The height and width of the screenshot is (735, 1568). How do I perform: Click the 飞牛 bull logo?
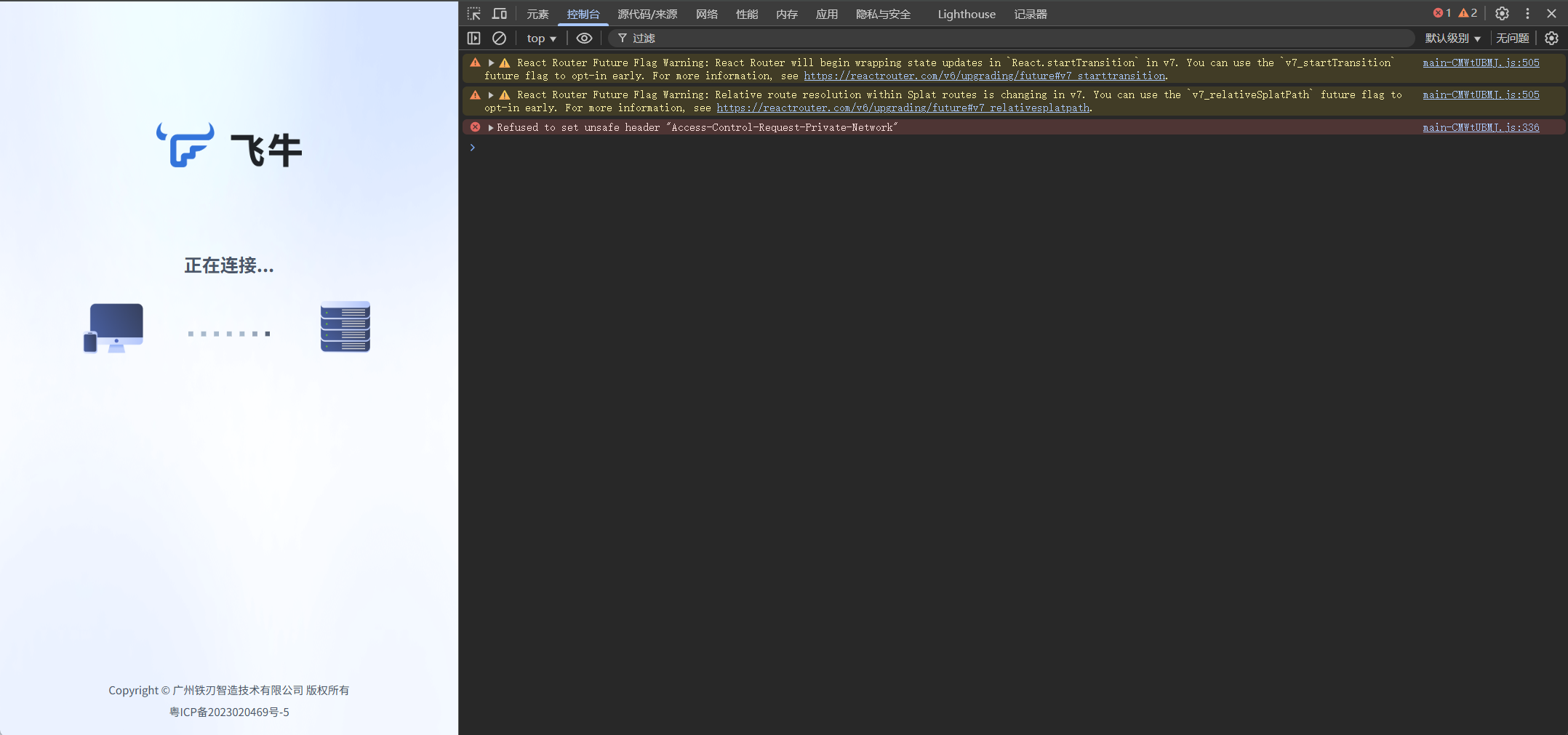185,145
